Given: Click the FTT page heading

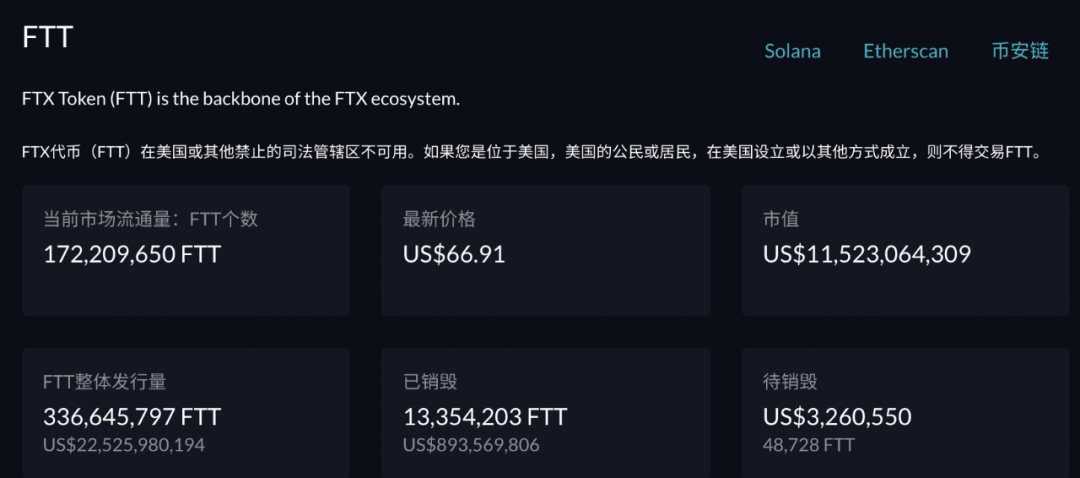Looking at the screenshot, I should pyautogui.click(x=48, y=37).
